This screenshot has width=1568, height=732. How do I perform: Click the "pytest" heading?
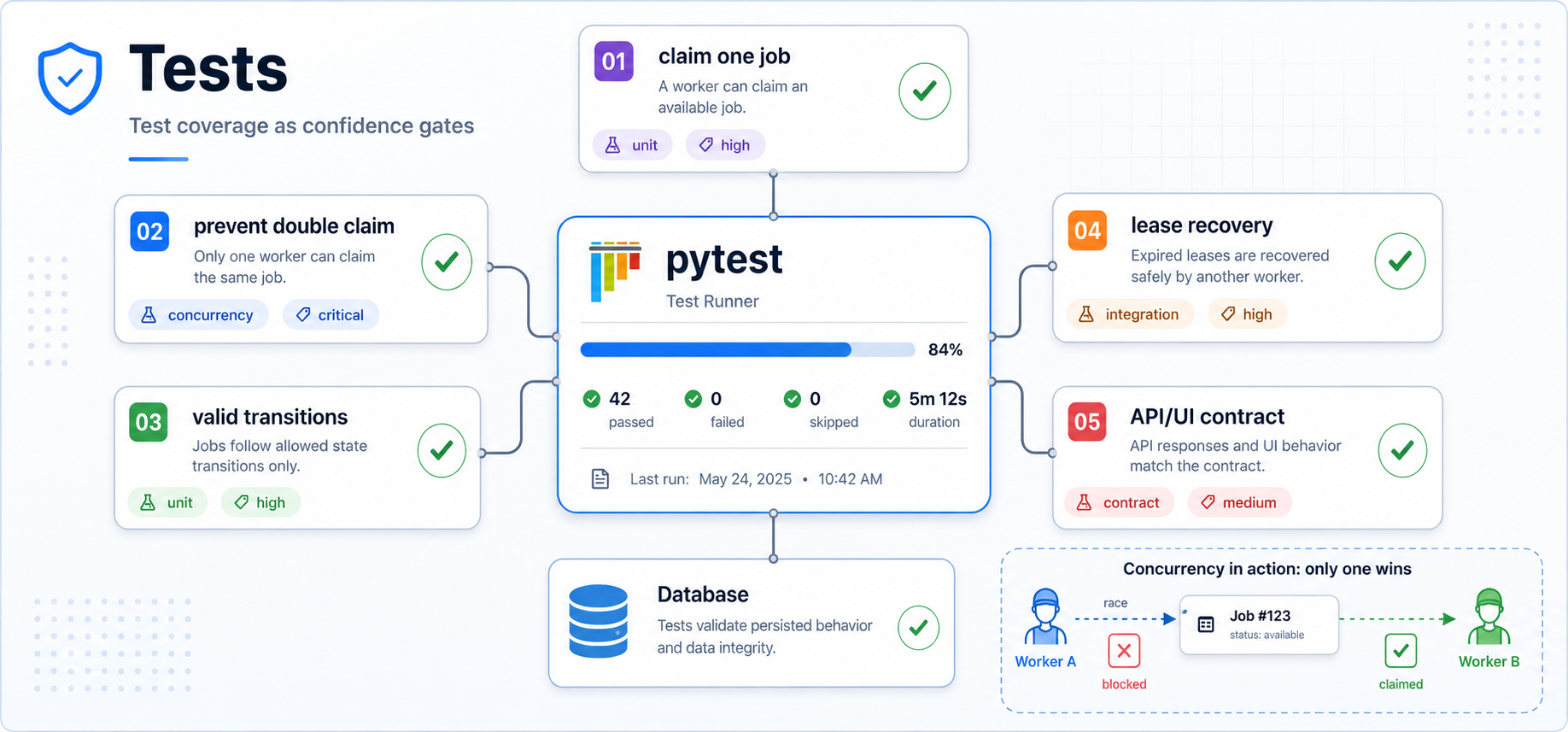(x=724, y=261)
